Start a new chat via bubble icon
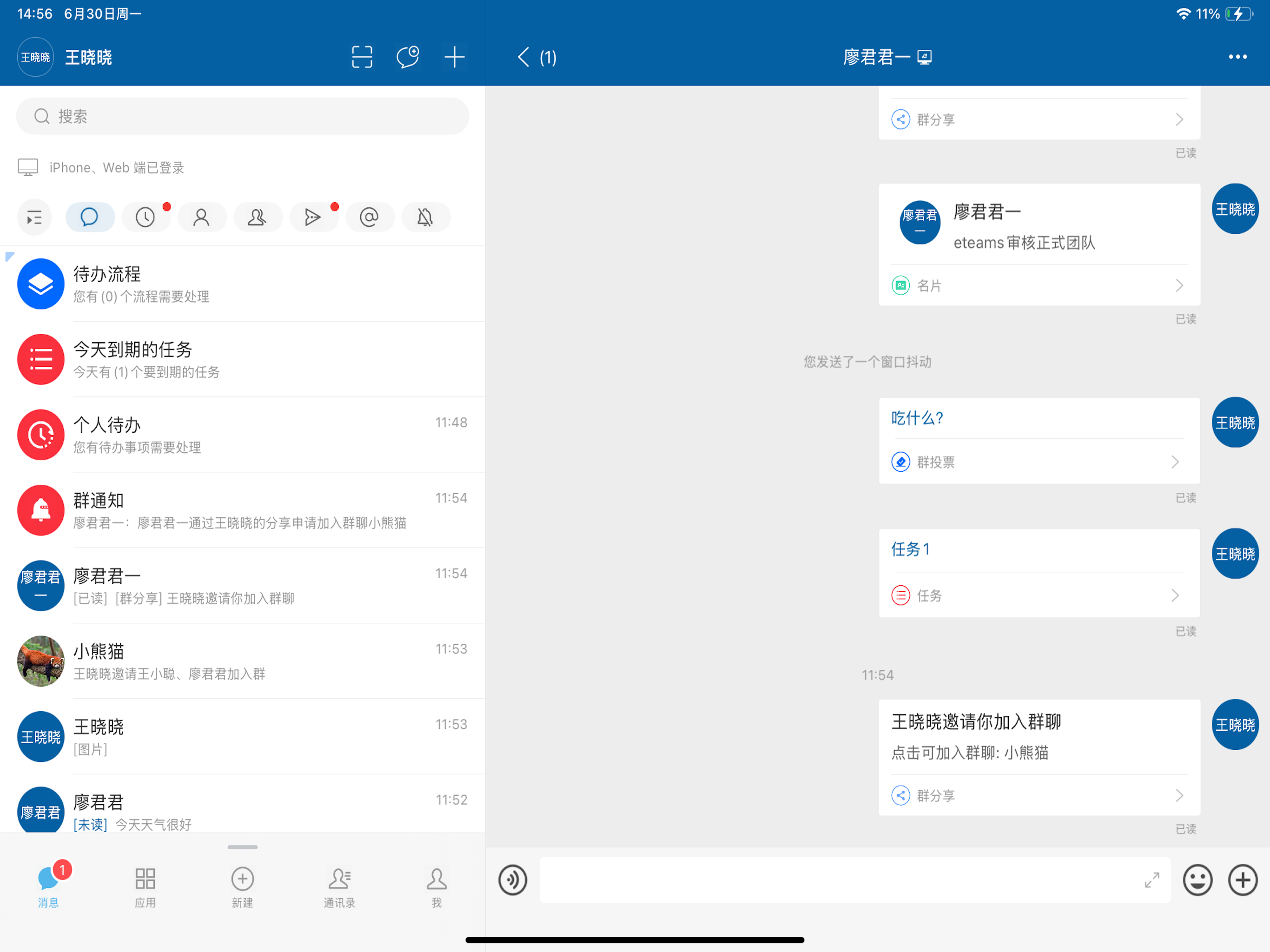Screen dimensions: 1270x952 (408, 58)
